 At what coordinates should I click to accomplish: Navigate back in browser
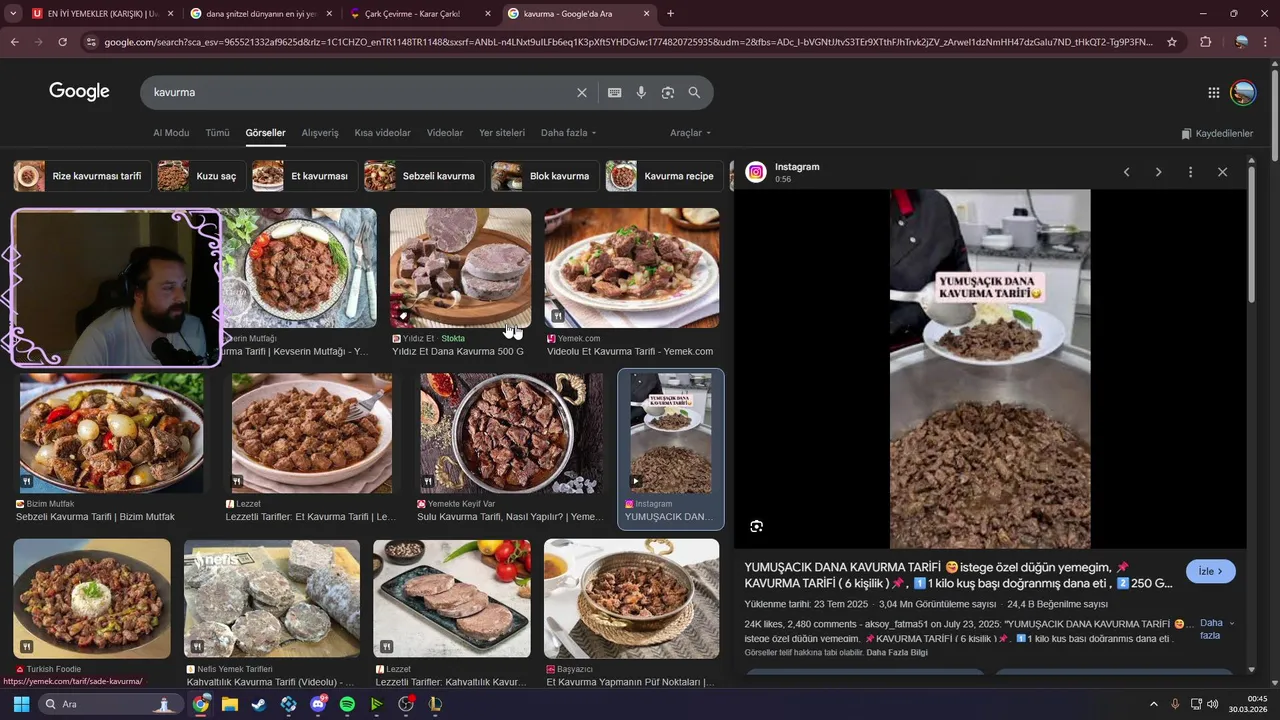coord(14,42)
